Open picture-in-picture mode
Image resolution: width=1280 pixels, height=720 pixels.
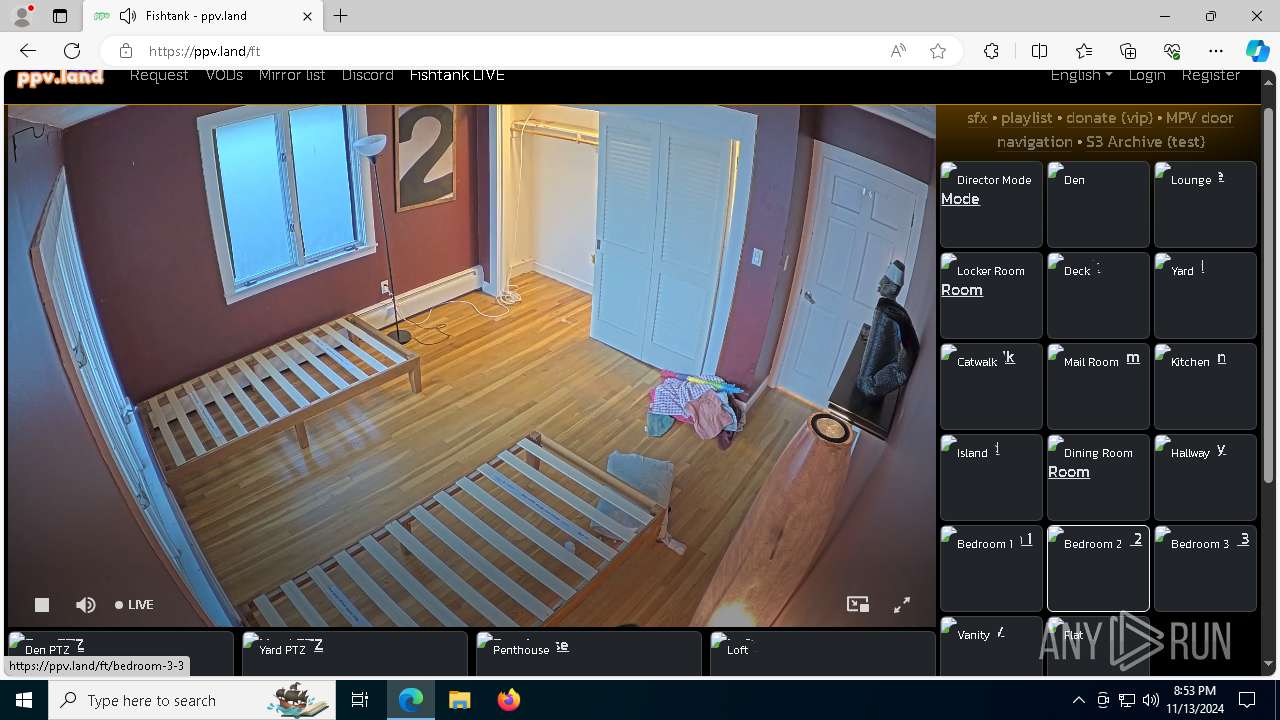pos(858,605)
